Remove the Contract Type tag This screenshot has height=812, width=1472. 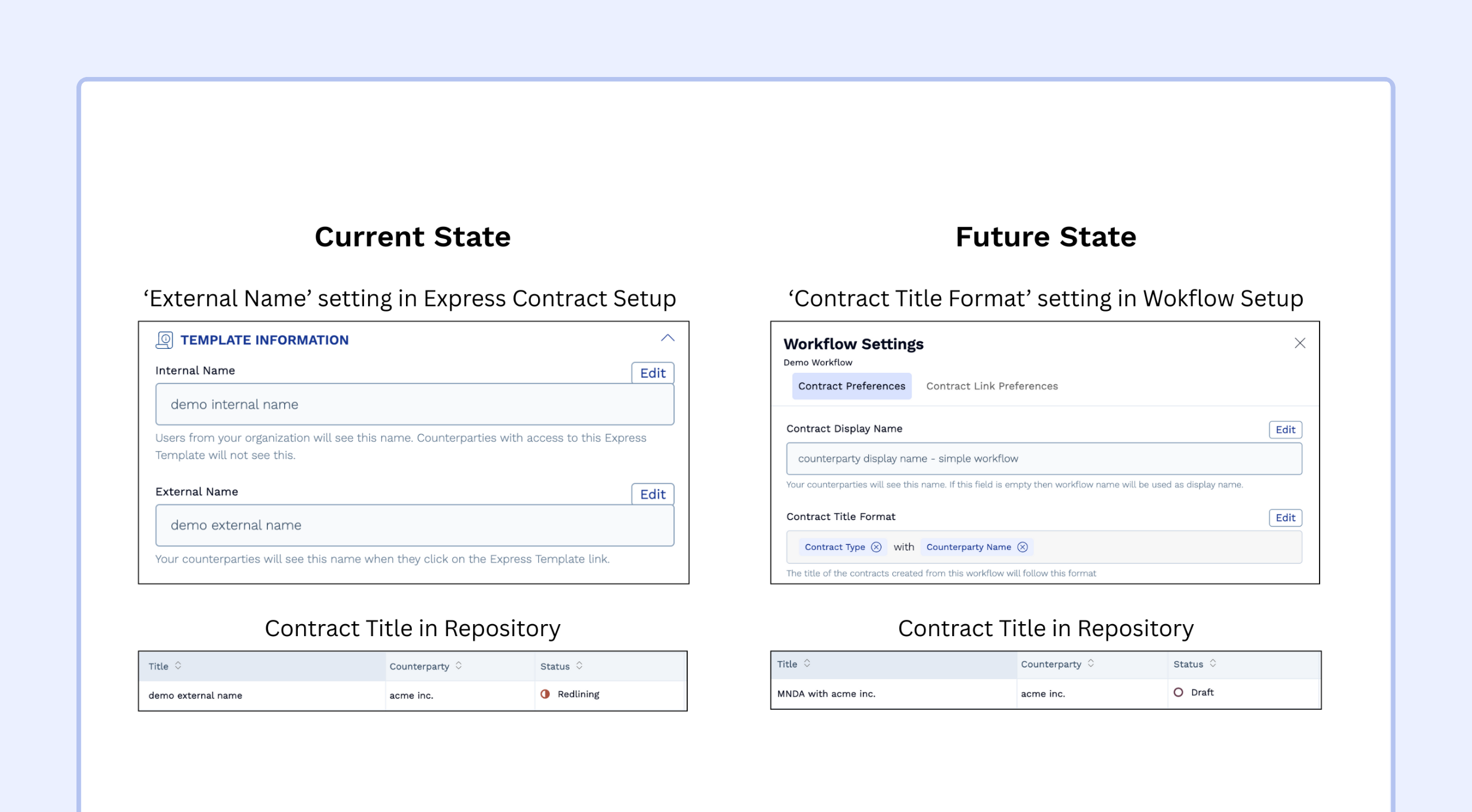point(876,547)
